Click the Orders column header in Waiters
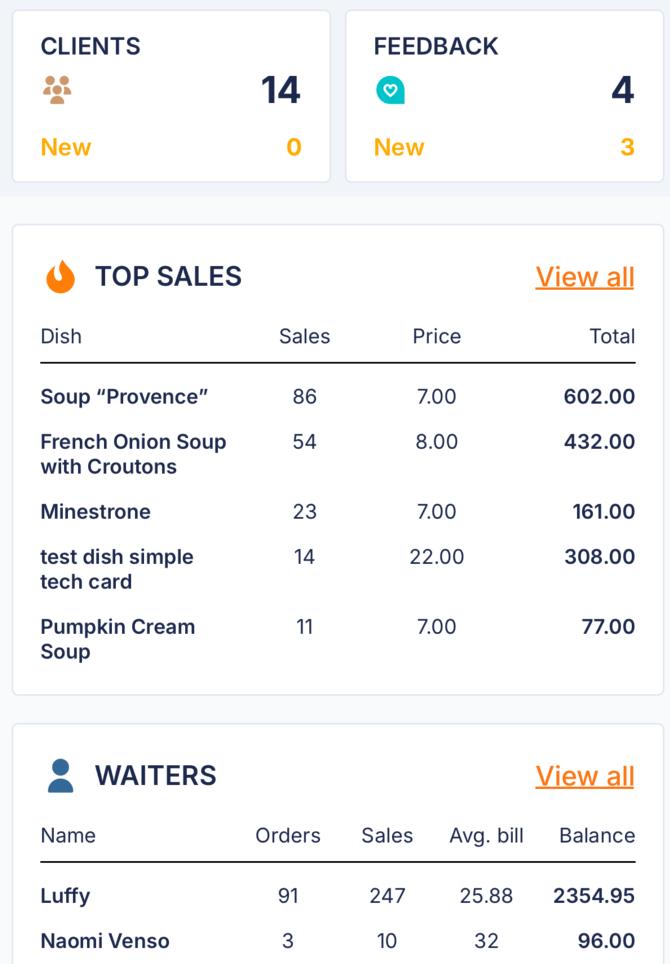The image size is (670, 964). click(288, 836)
